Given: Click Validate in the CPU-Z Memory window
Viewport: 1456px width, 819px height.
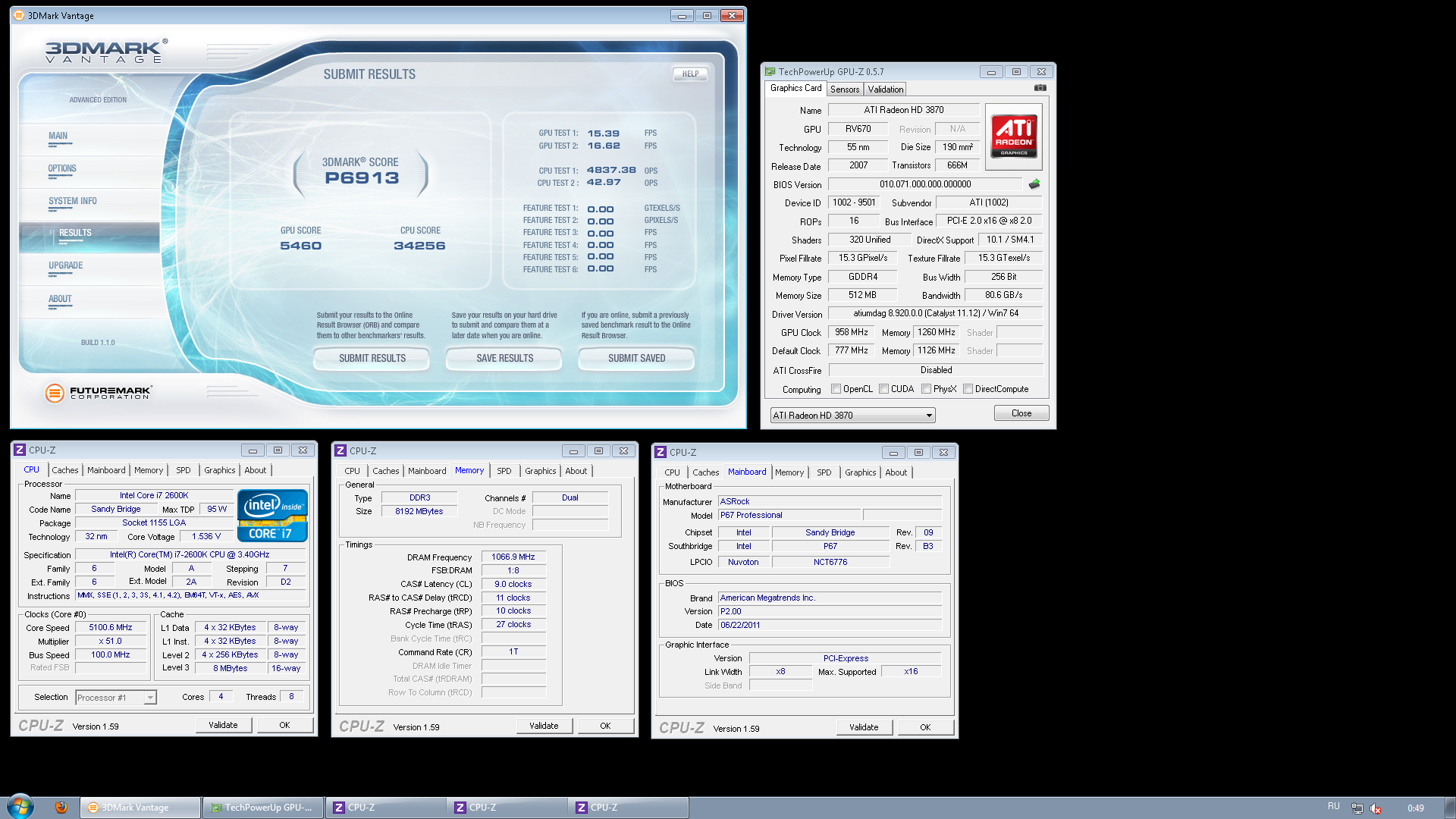Looking at the screenshot, I should click(x=544, y=726).
